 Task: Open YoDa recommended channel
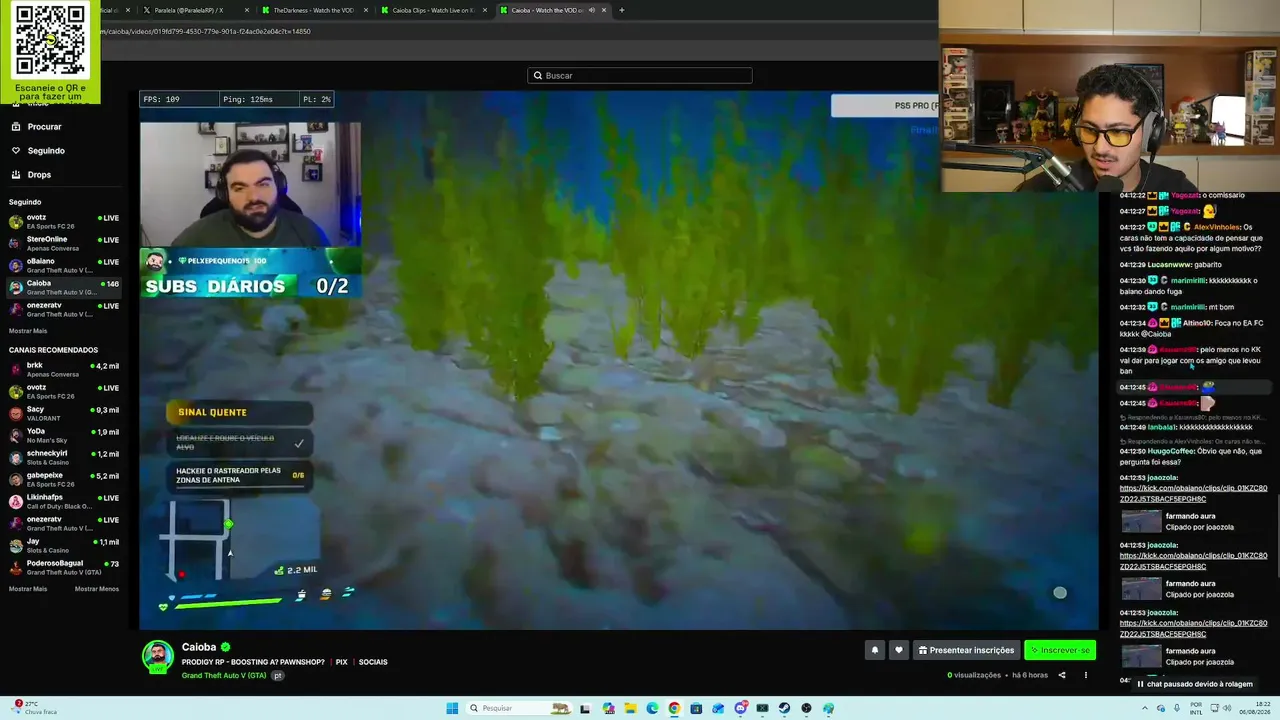click(x=64, y=435)
